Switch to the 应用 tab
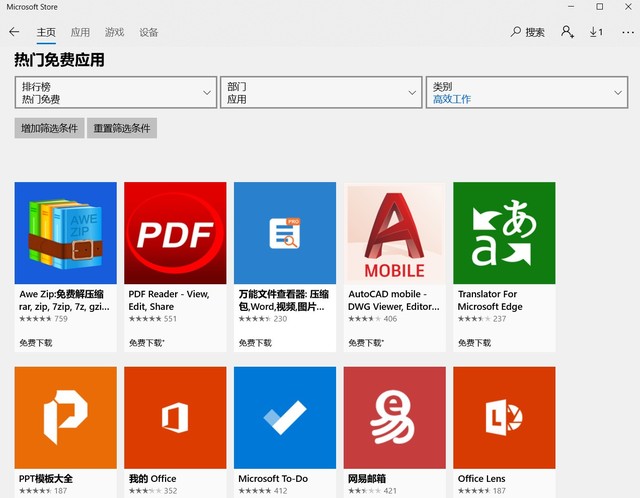 (80, 32)
